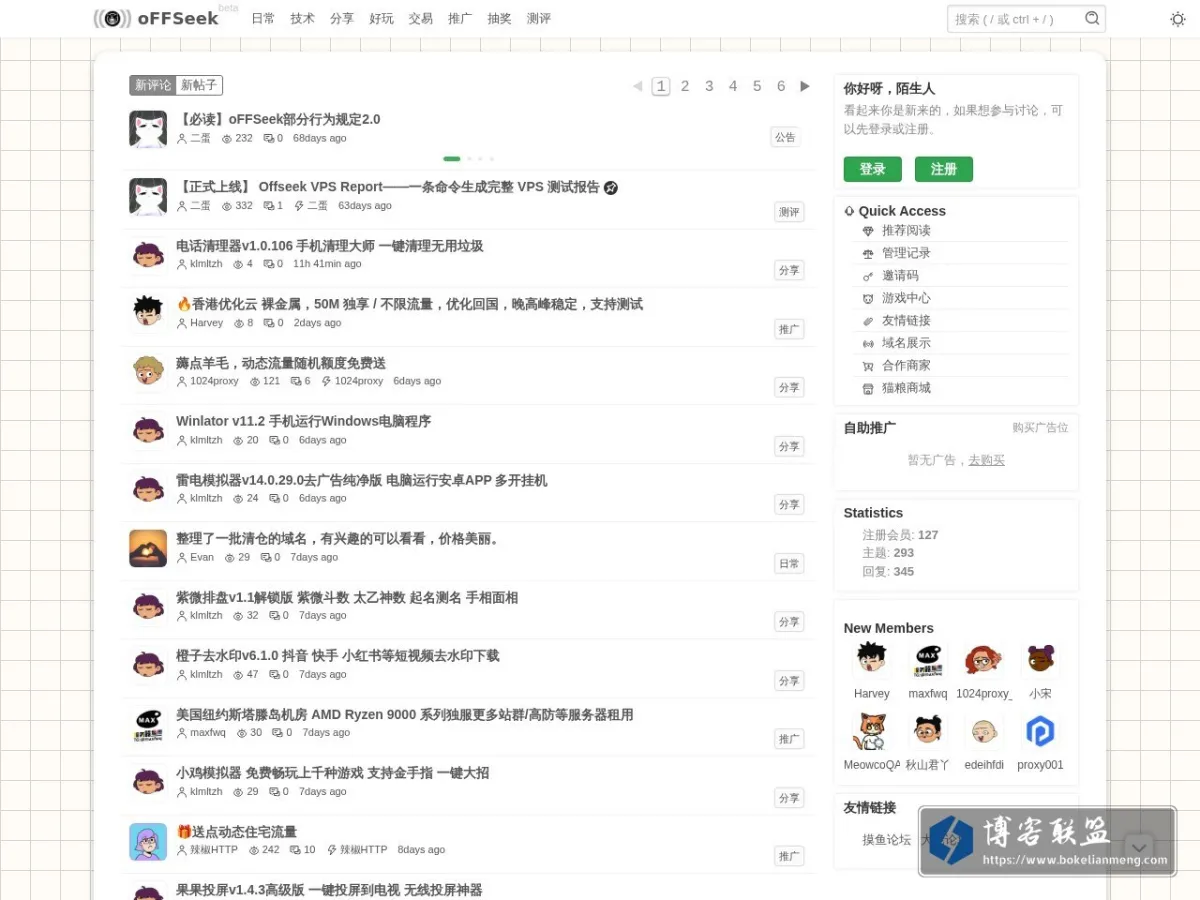Open the 1024proxy_ member avatar
The height and width of the screenshot is (900, 1200).
[x=984, y=659]
